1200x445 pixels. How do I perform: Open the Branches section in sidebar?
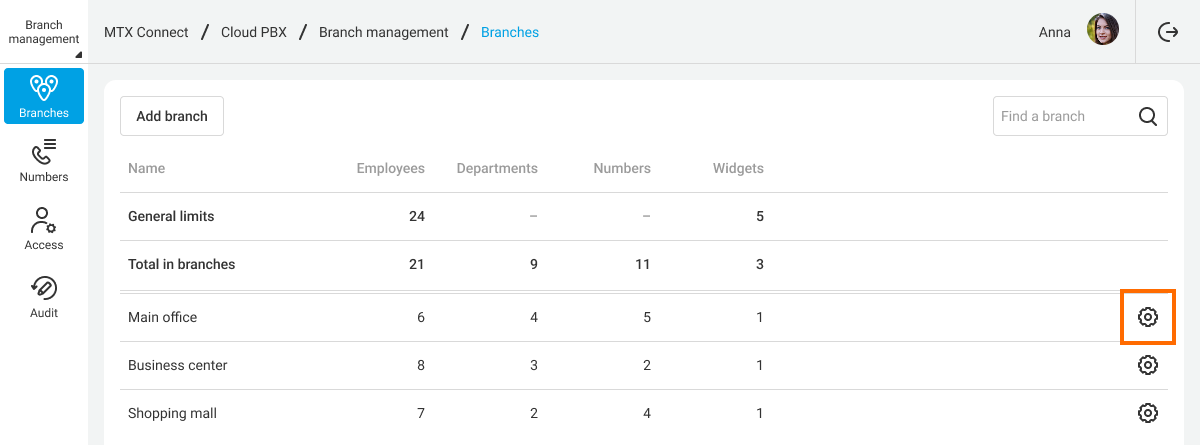click(44, 96)
